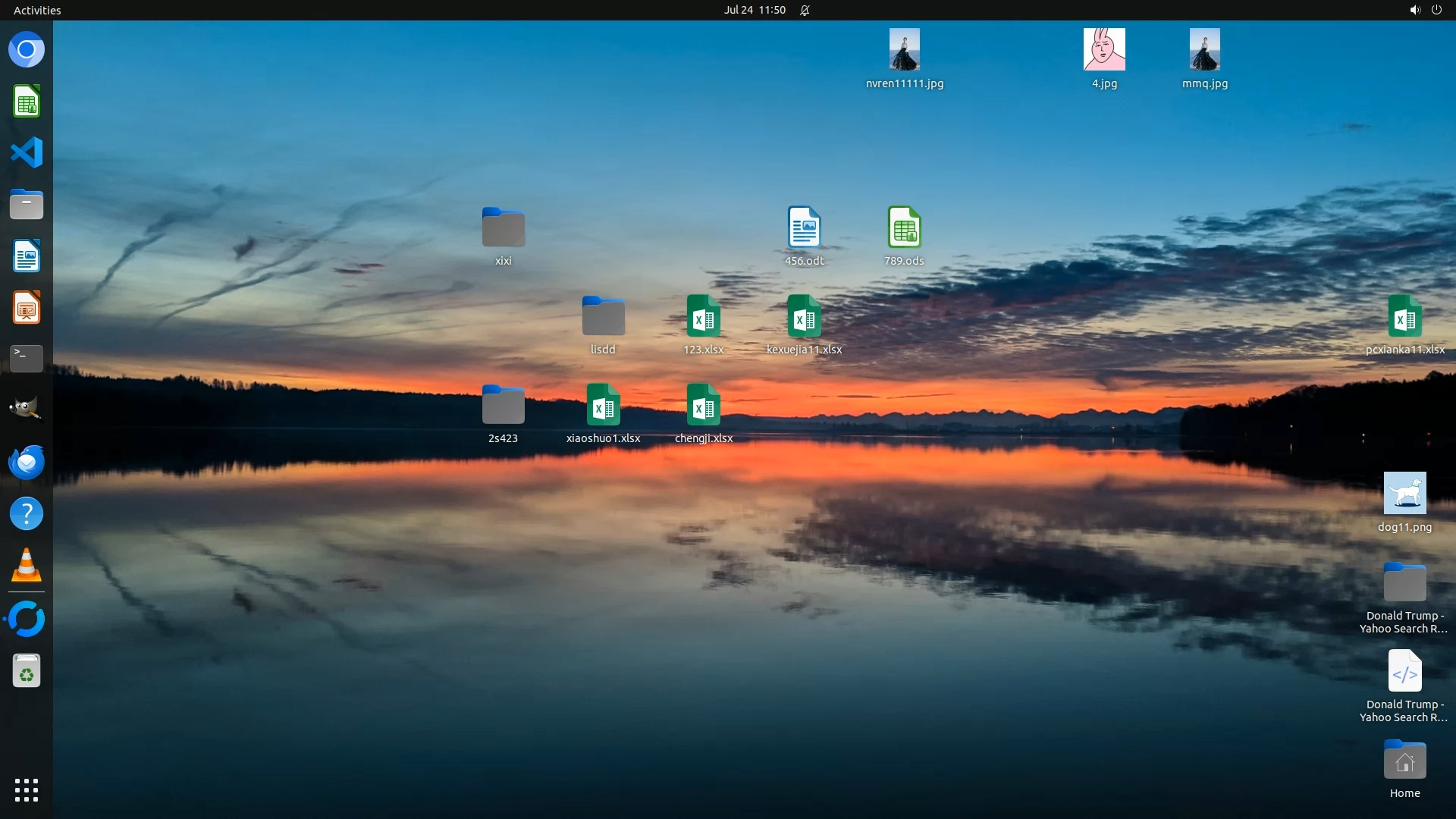Select the 4.jpg image thumbnail
Image resolution: width=1456 pixels, height=819 pixels.
pos(1104,50)
